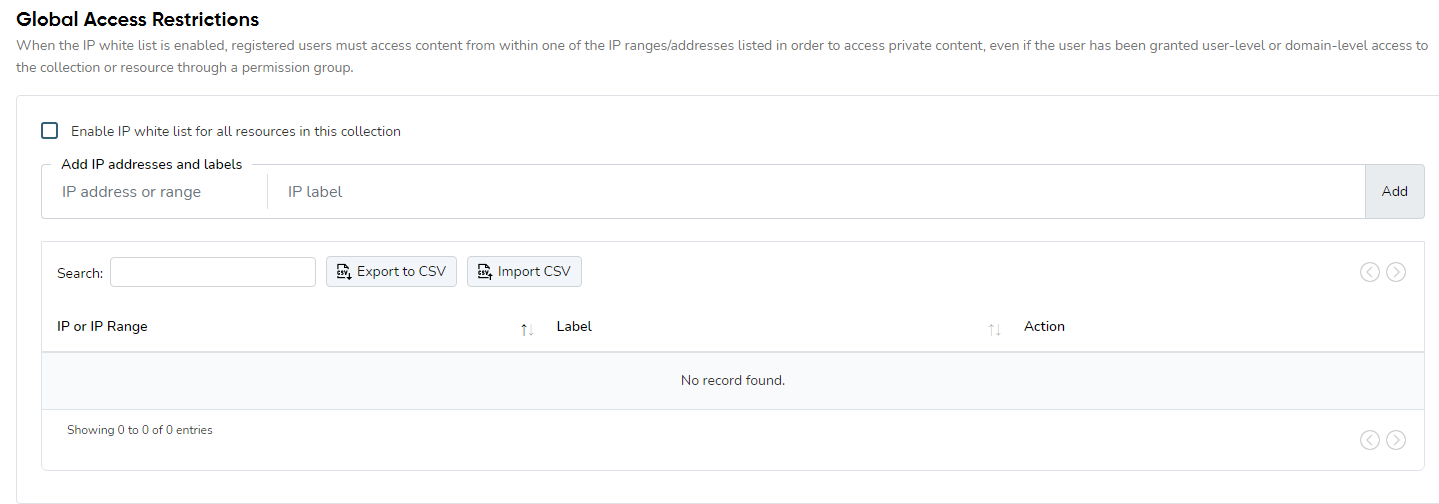Screen dimensions: 1439x504
Task: Sort using the Label column sort arrows
Action: 994,329
